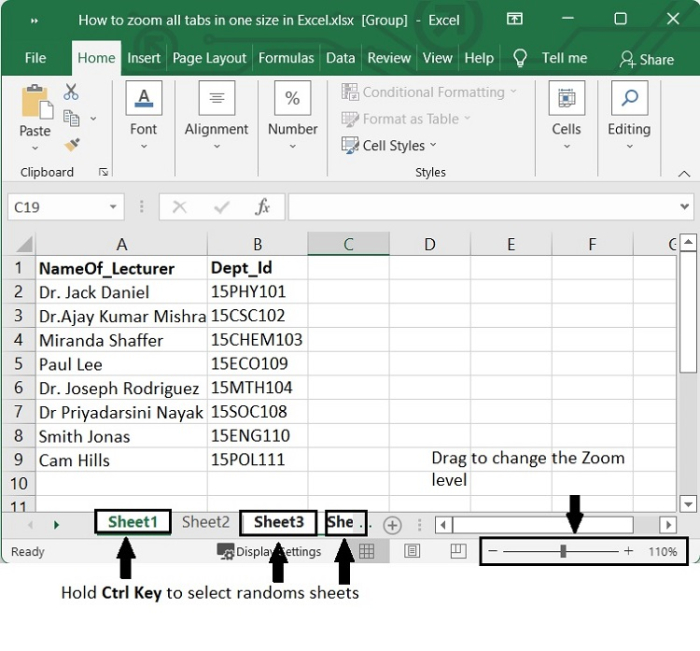Open the Editing search icon

coord(629,99)
